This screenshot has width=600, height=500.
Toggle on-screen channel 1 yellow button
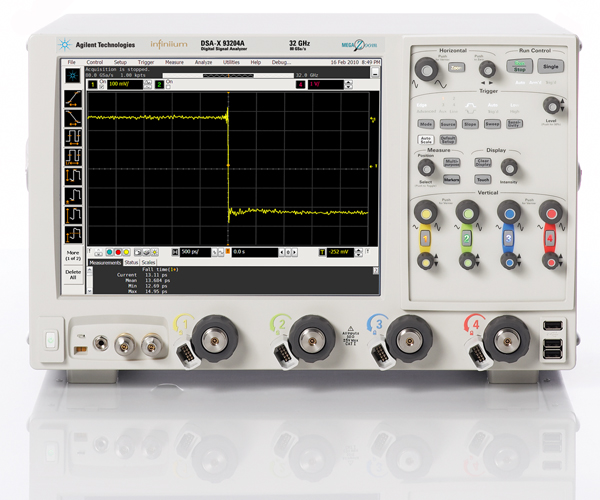[x=92, y=85]
